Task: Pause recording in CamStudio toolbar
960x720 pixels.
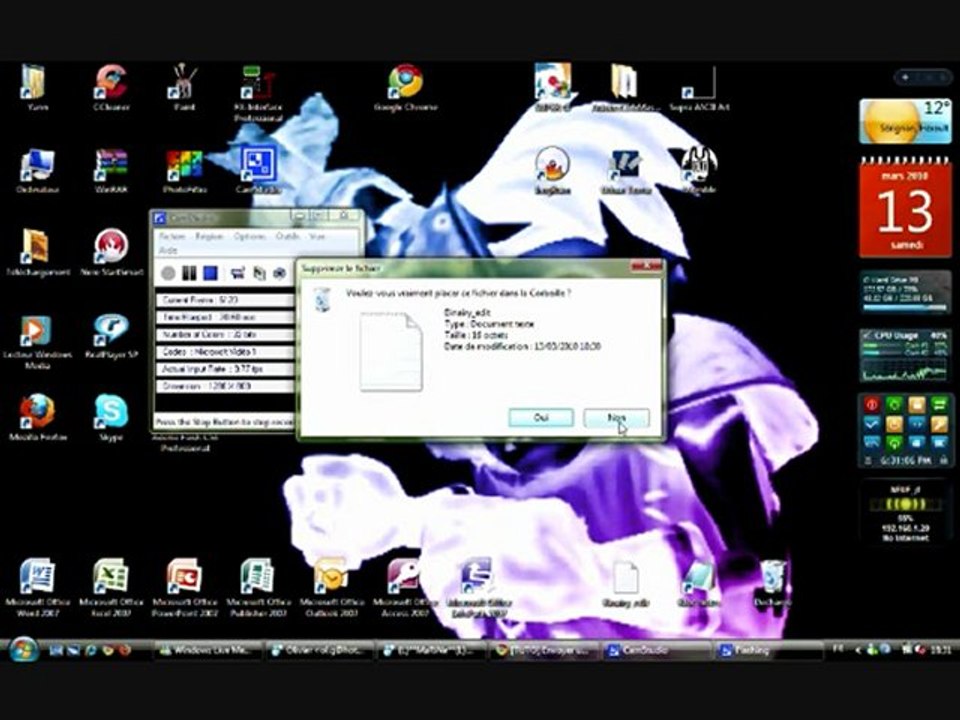Action: click(x=189, y=273)
